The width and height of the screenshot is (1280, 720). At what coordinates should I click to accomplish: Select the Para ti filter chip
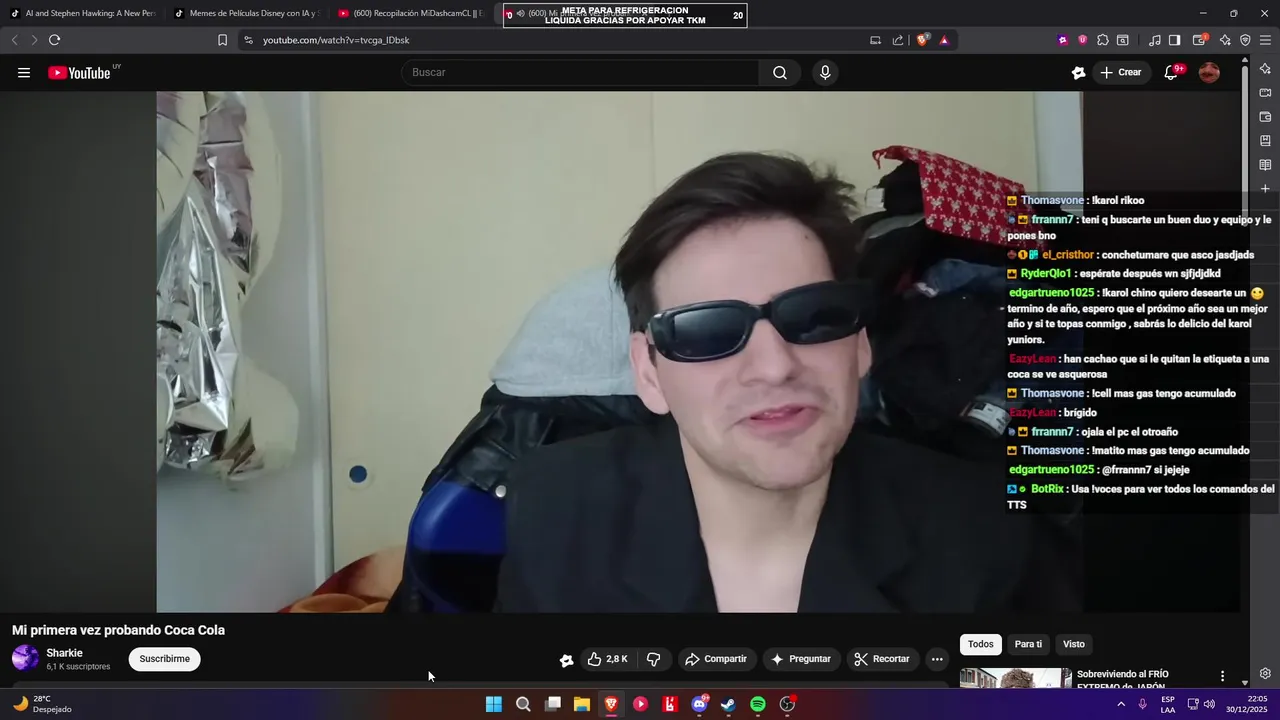[x=1028, y=644]
